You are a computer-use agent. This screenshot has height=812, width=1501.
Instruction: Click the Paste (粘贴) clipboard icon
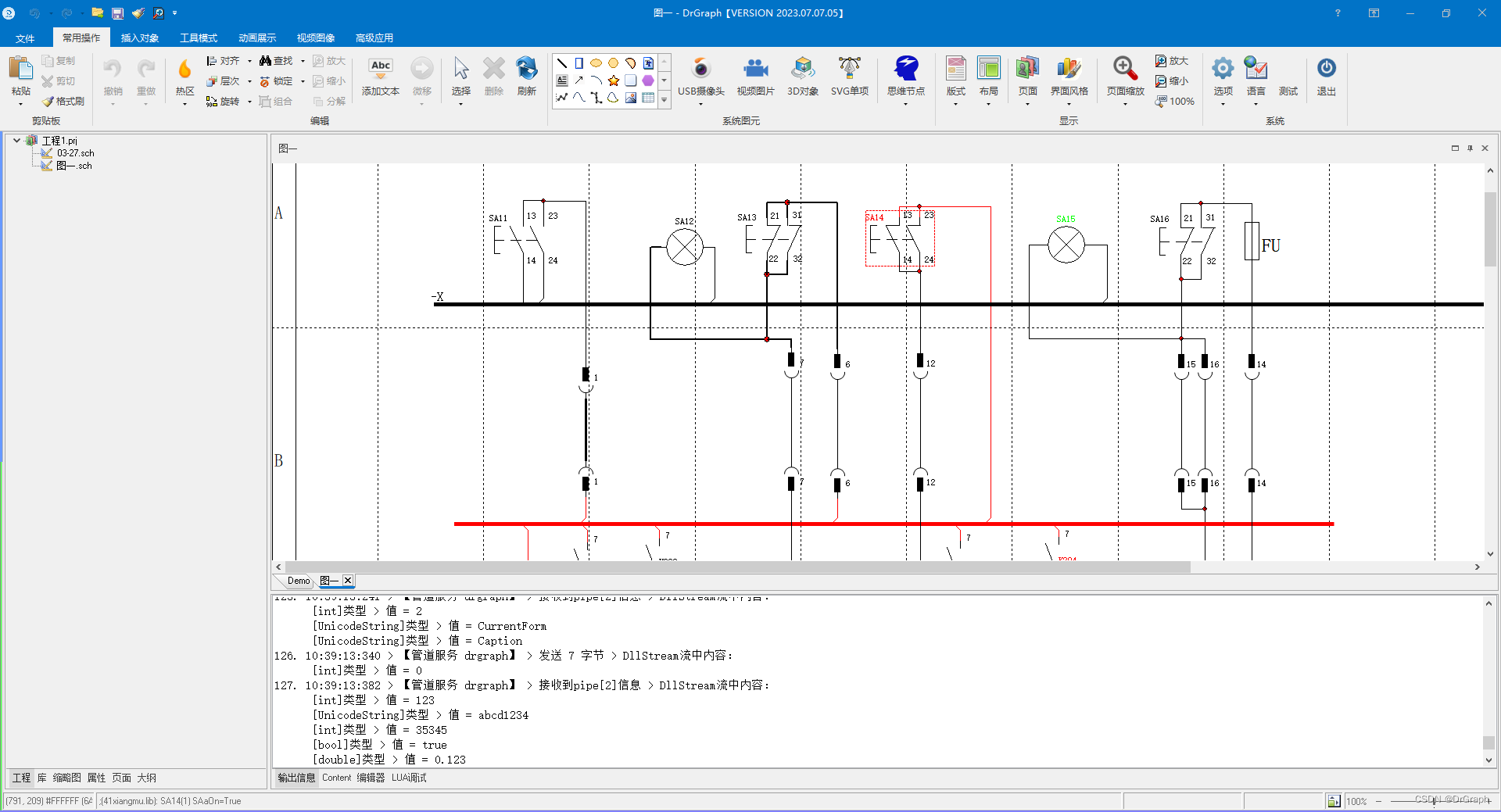pos(20,69)
